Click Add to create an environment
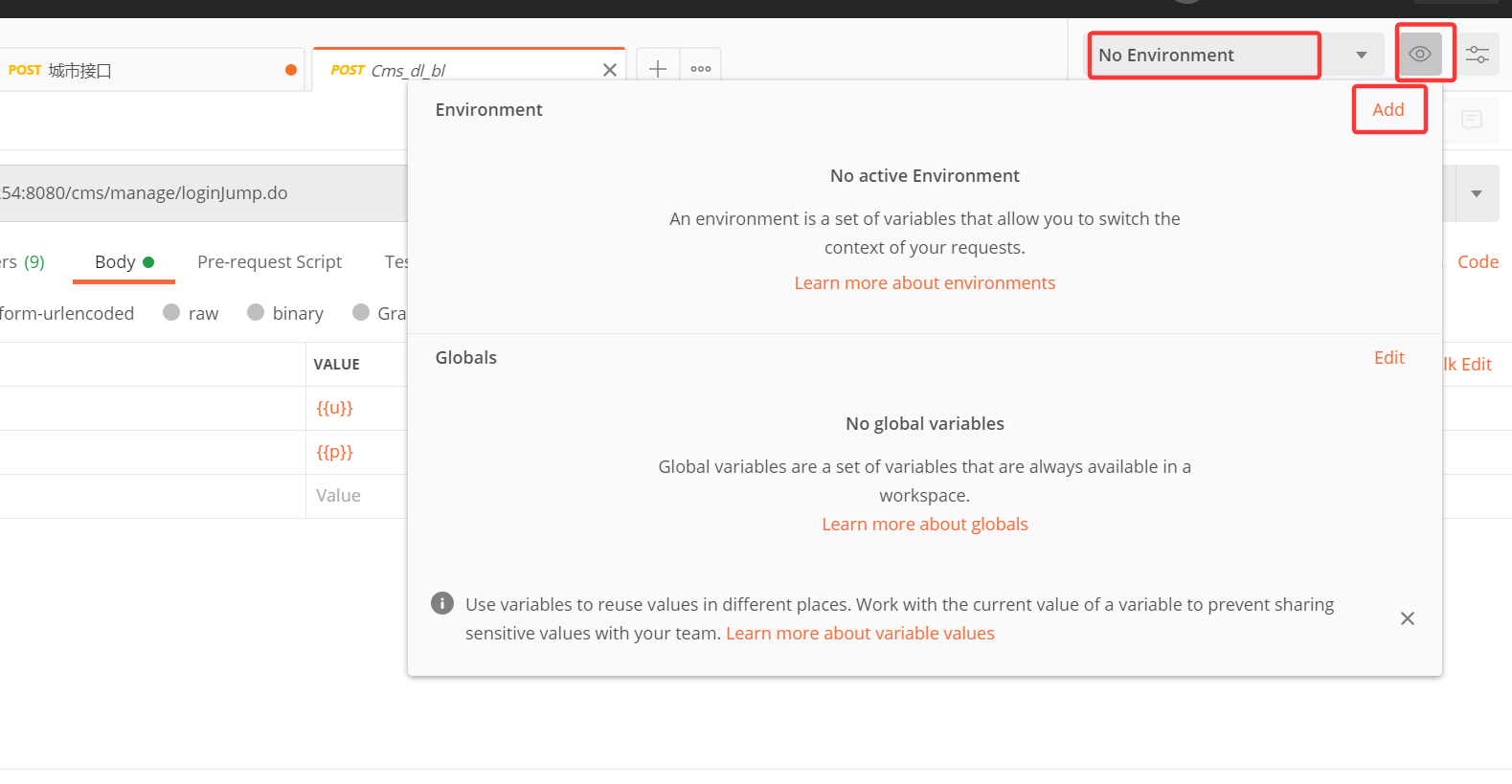This screenshot has height=784, width=1512. (1388, 110)
